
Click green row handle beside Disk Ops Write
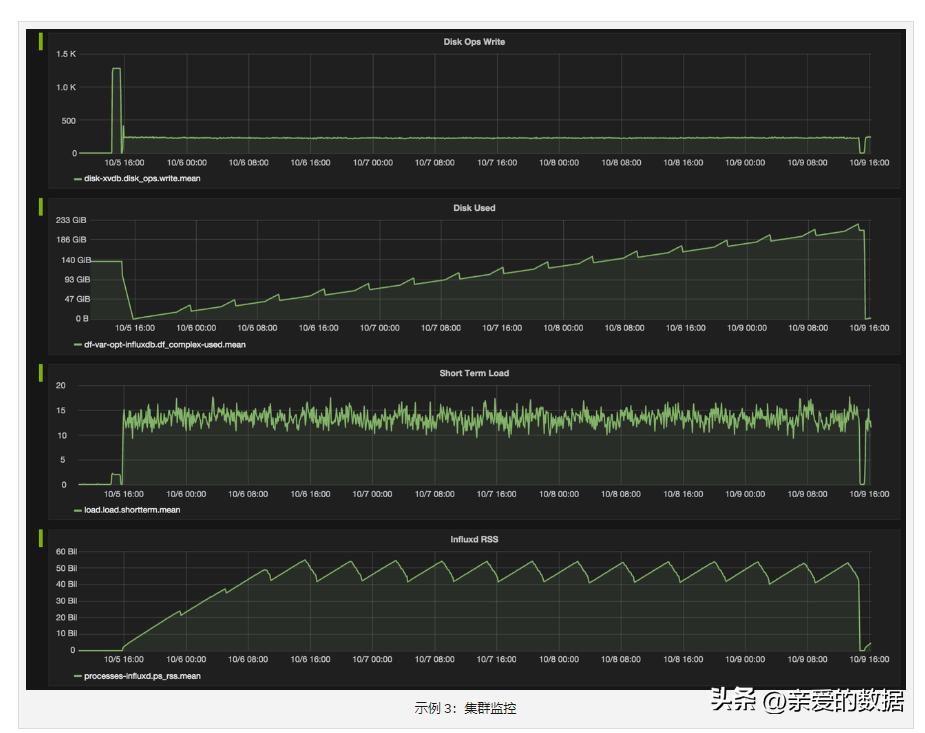coord(41,41)
